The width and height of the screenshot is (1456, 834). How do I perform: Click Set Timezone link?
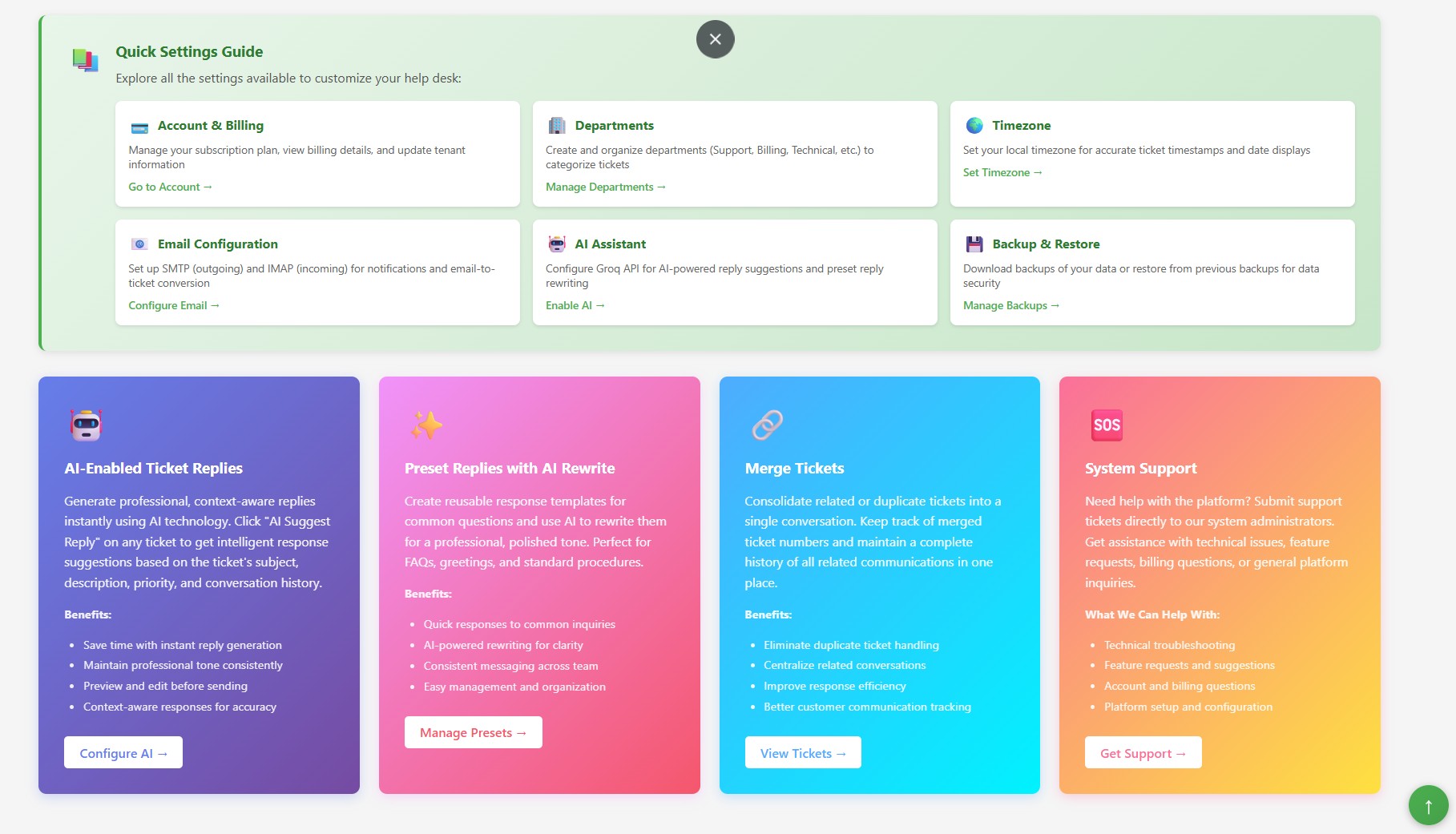(1002, 172)
